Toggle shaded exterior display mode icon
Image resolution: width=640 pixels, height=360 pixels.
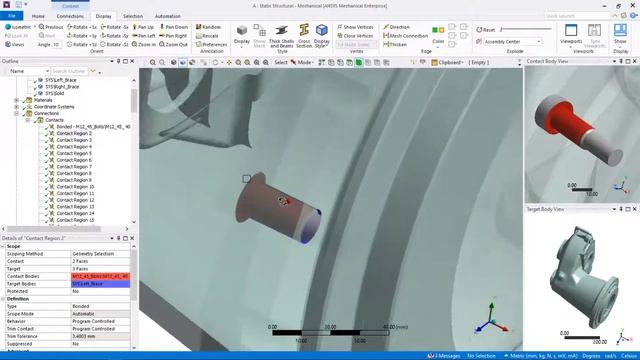[183, 62]
